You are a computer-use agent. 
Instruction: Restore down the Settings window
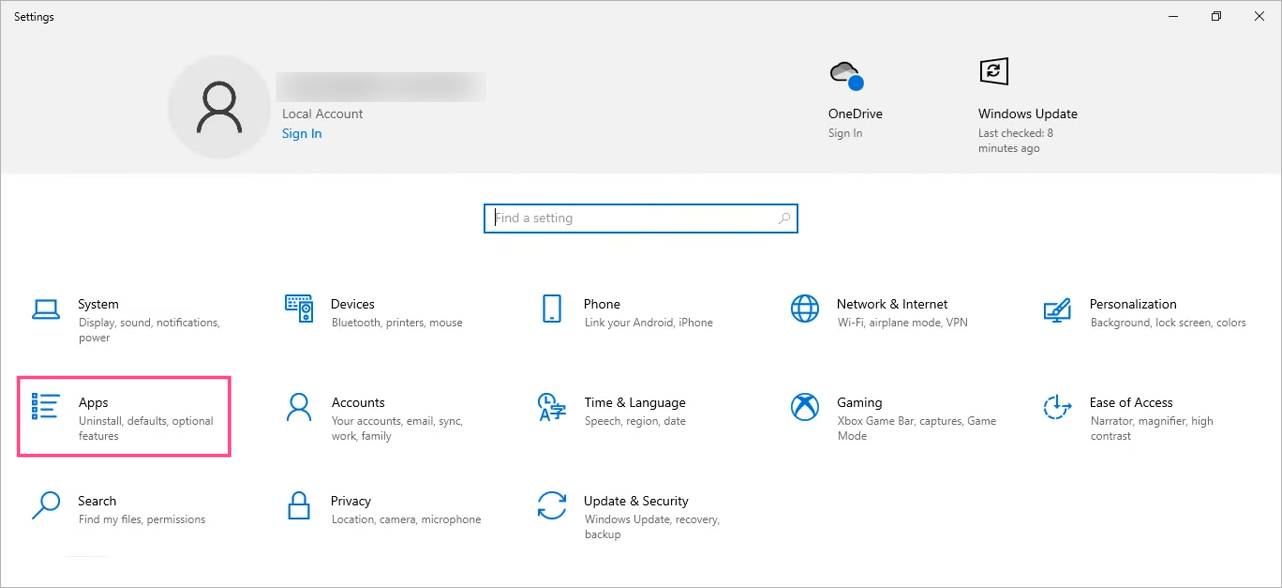coord(1216,16)
